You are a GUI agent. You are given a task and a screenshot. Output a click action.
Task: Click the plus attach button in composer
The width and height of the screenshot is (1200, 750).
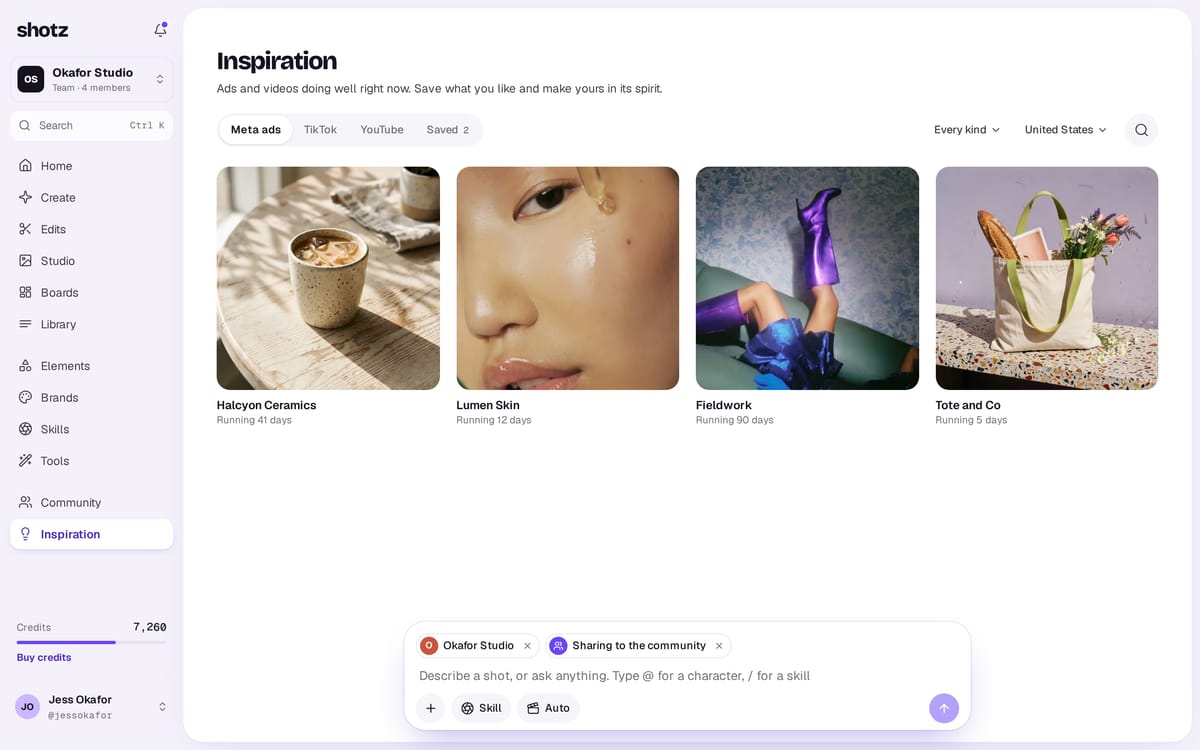[x=431, y=708]
